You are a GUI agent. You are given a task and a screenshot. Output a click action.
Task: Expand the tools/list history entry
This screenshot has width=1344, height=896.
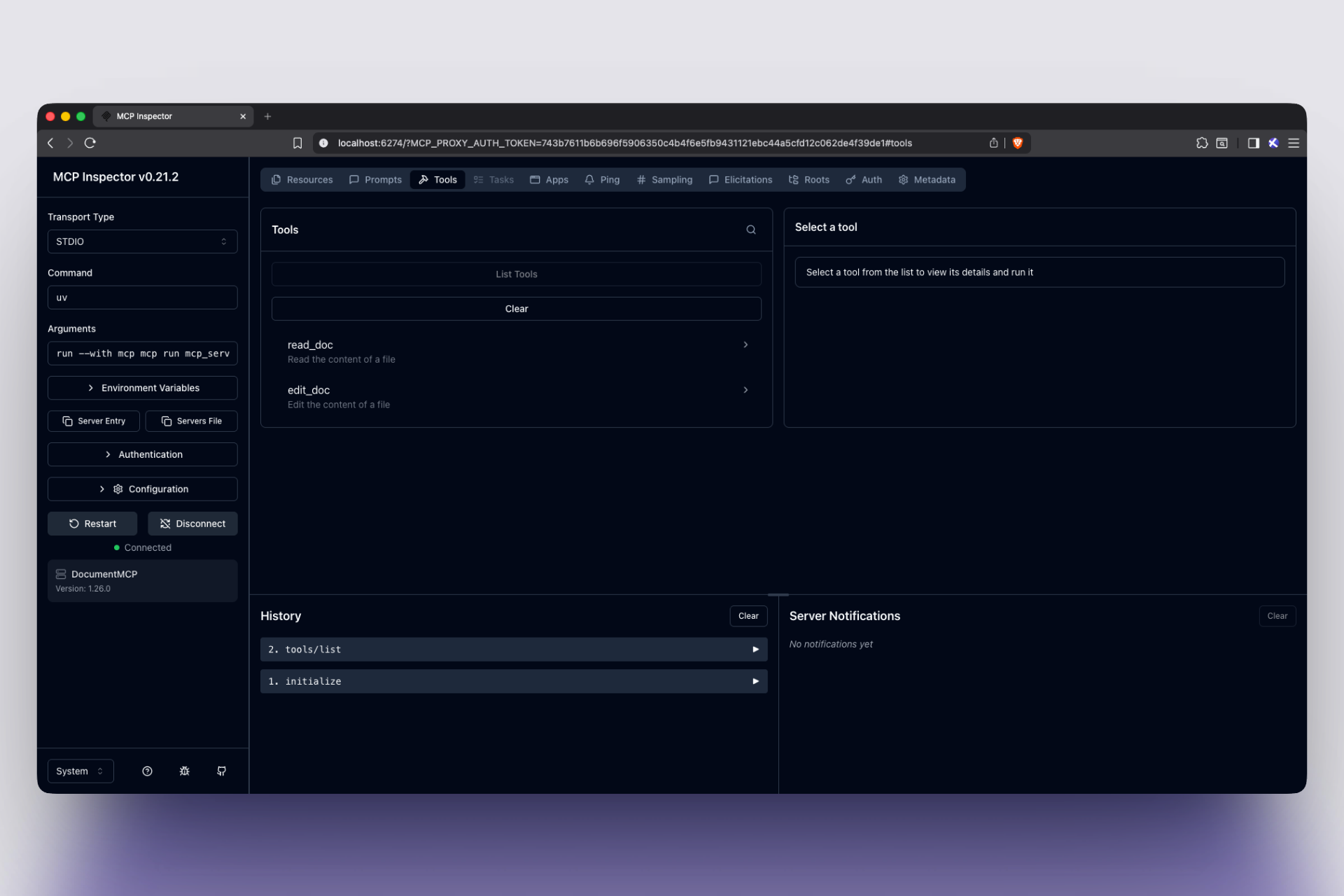514,650
